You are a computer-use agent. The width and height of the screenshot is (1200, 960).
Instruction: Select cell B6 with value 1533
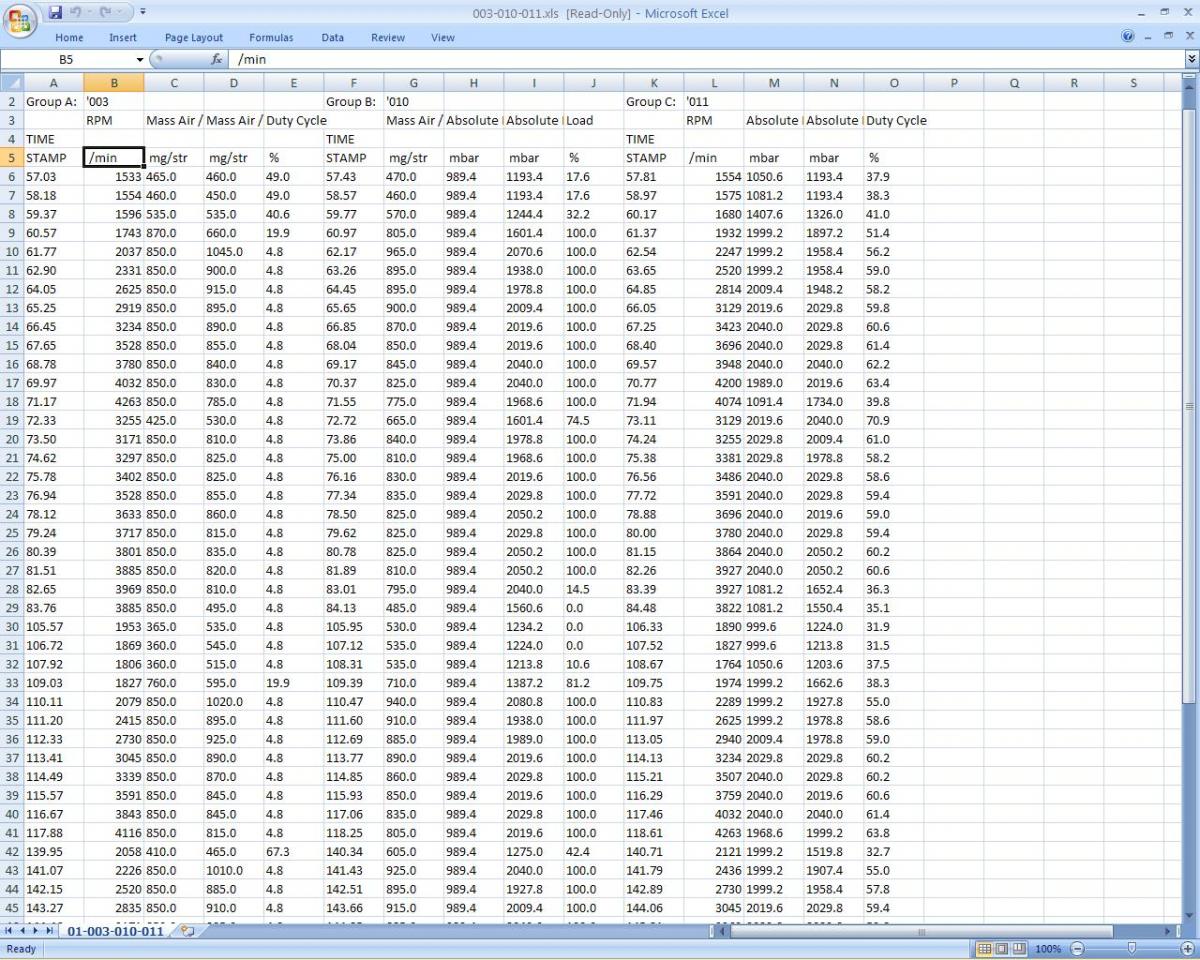pyautogui.click(x=113, y=177)
